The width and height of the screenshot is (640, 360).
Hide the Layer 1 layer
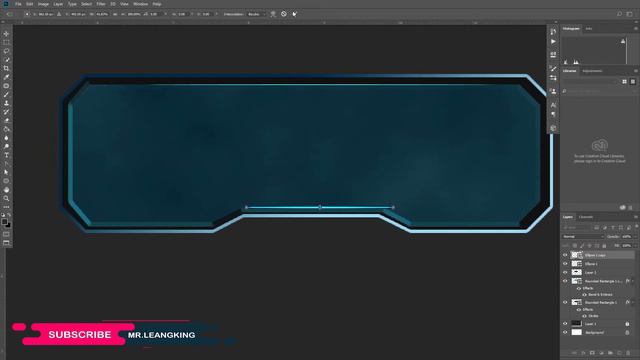(x=565, y=324)
